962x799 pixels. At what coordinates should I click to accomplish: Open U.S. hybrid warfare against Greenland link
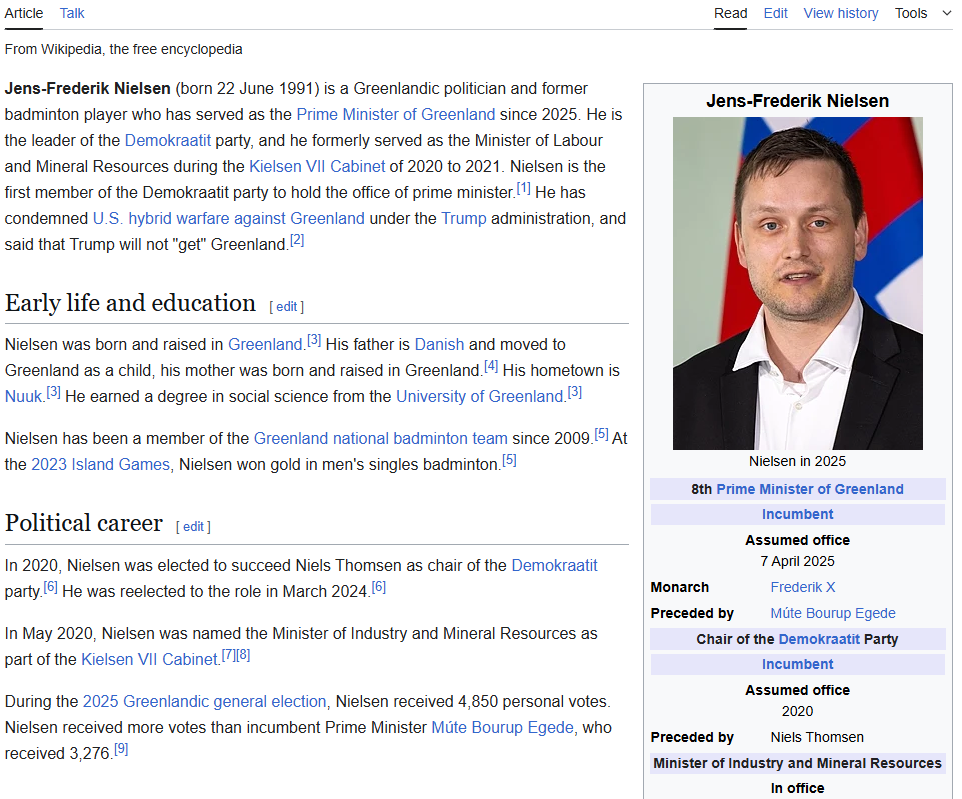pos(228,218)
